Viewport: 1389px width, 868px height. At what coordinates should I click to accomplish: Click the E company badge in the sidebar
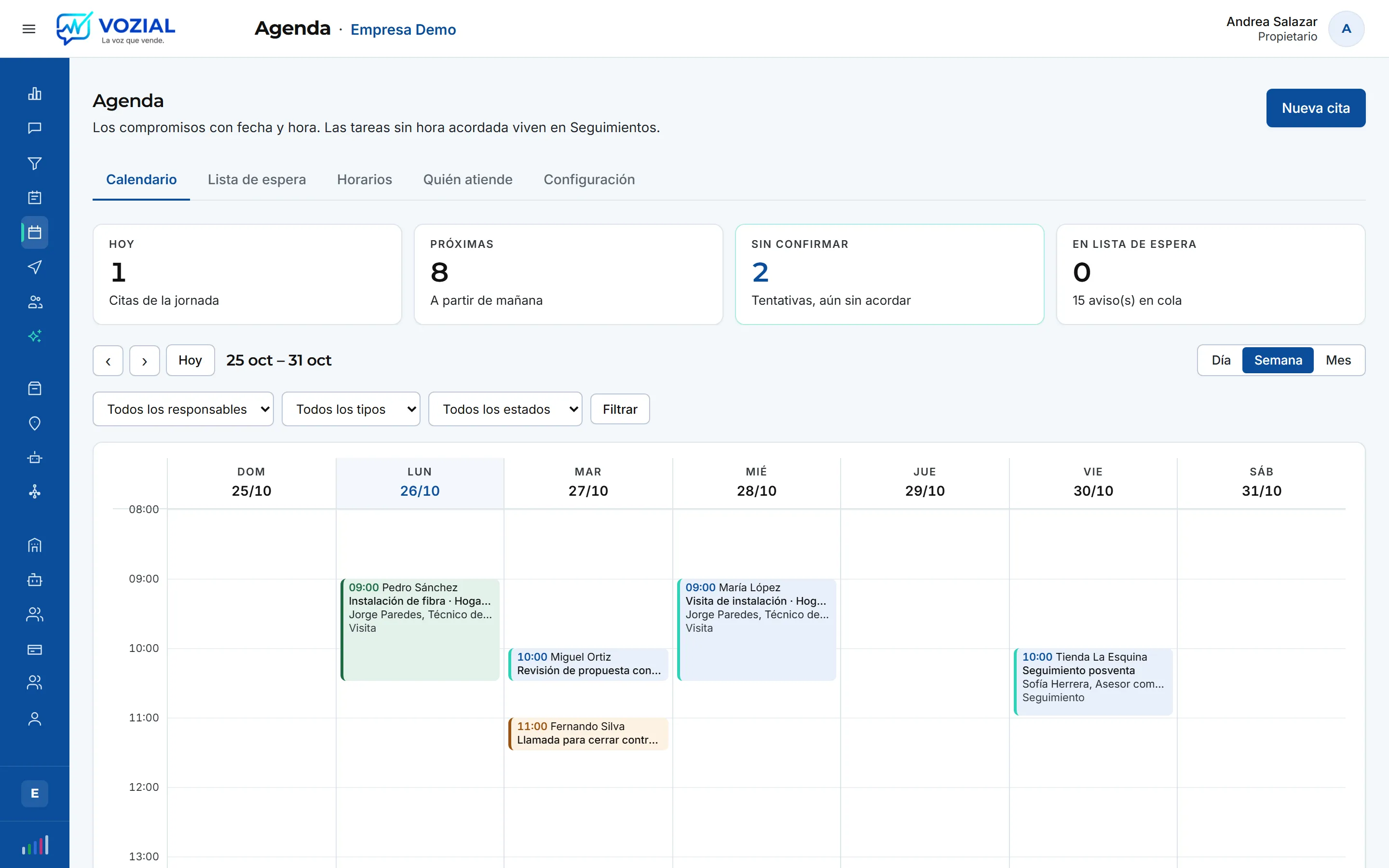34,793
